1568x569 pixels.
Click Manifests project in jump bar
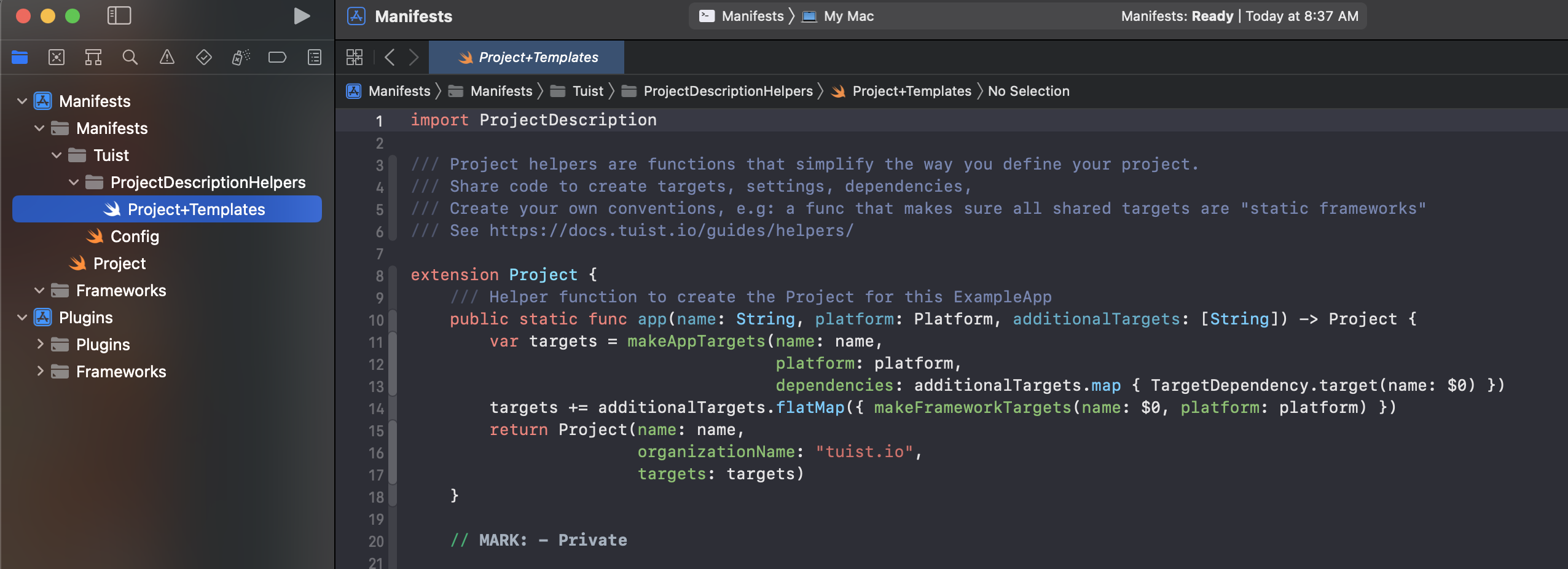388,91
